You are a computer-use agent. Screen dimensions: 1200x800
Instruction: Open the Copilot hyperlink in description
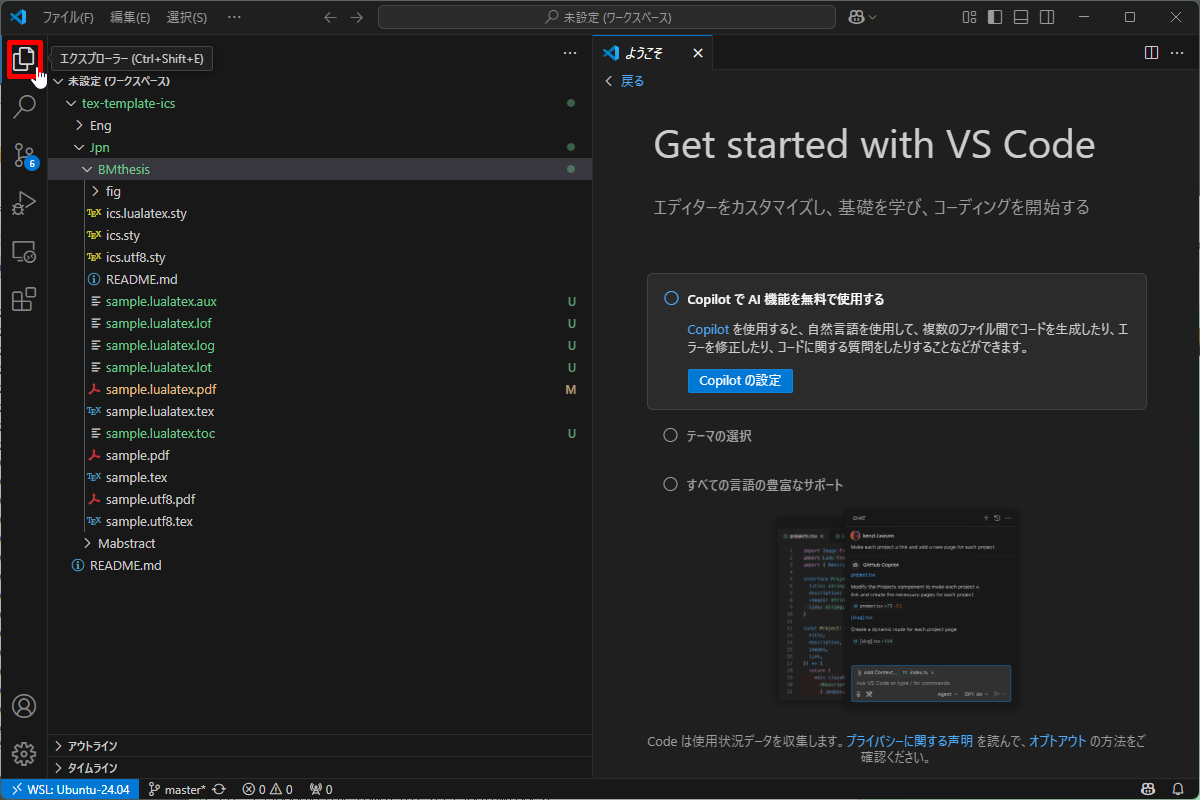[708, 329]
